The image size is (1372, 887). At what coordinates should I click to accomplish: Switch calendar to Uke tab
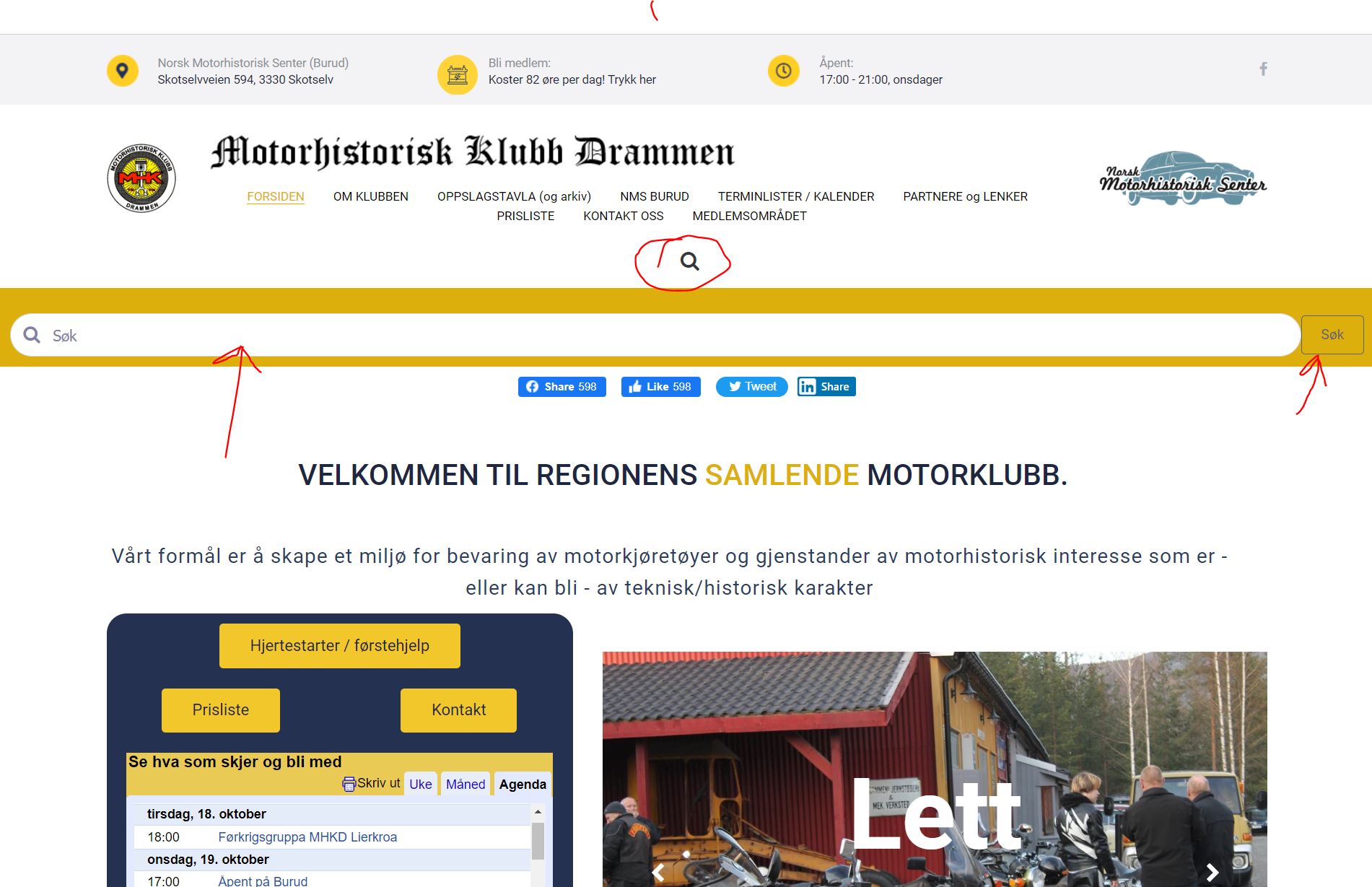point(421,785)
